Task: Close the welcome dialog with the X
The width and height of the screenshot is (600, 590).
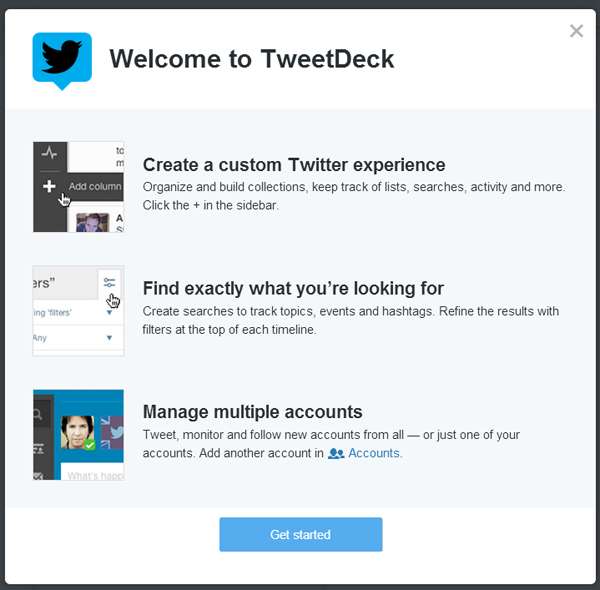Action: [x=576, y=31]
